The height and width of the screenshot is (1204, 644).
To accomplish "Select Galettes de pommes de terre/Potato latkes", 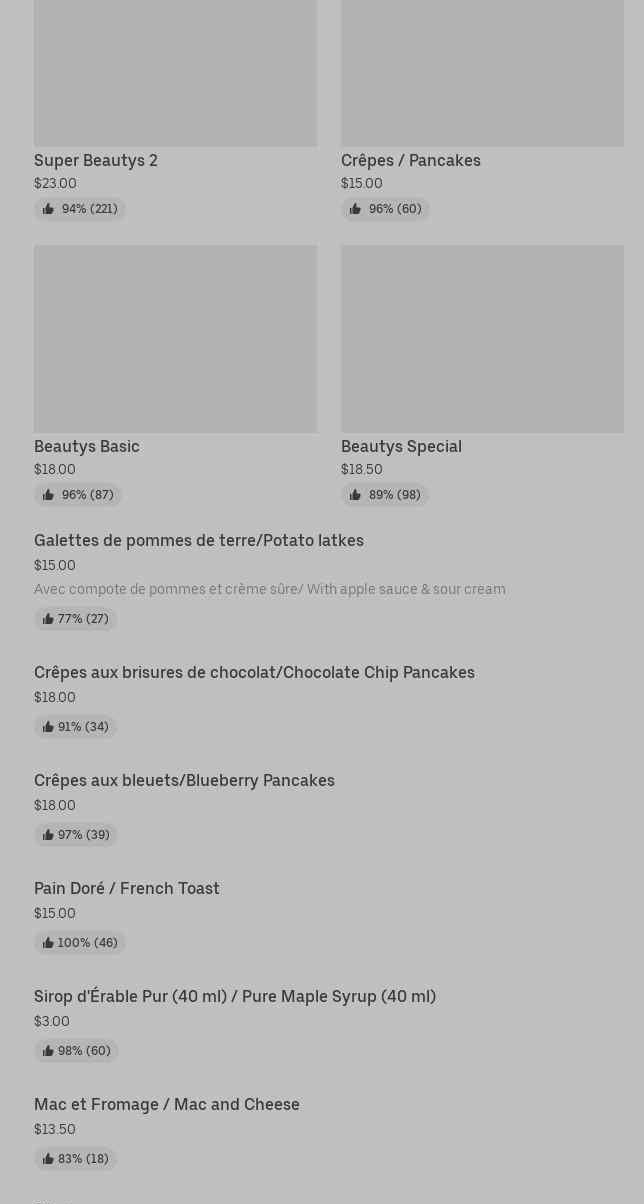I will coord(199,541).
